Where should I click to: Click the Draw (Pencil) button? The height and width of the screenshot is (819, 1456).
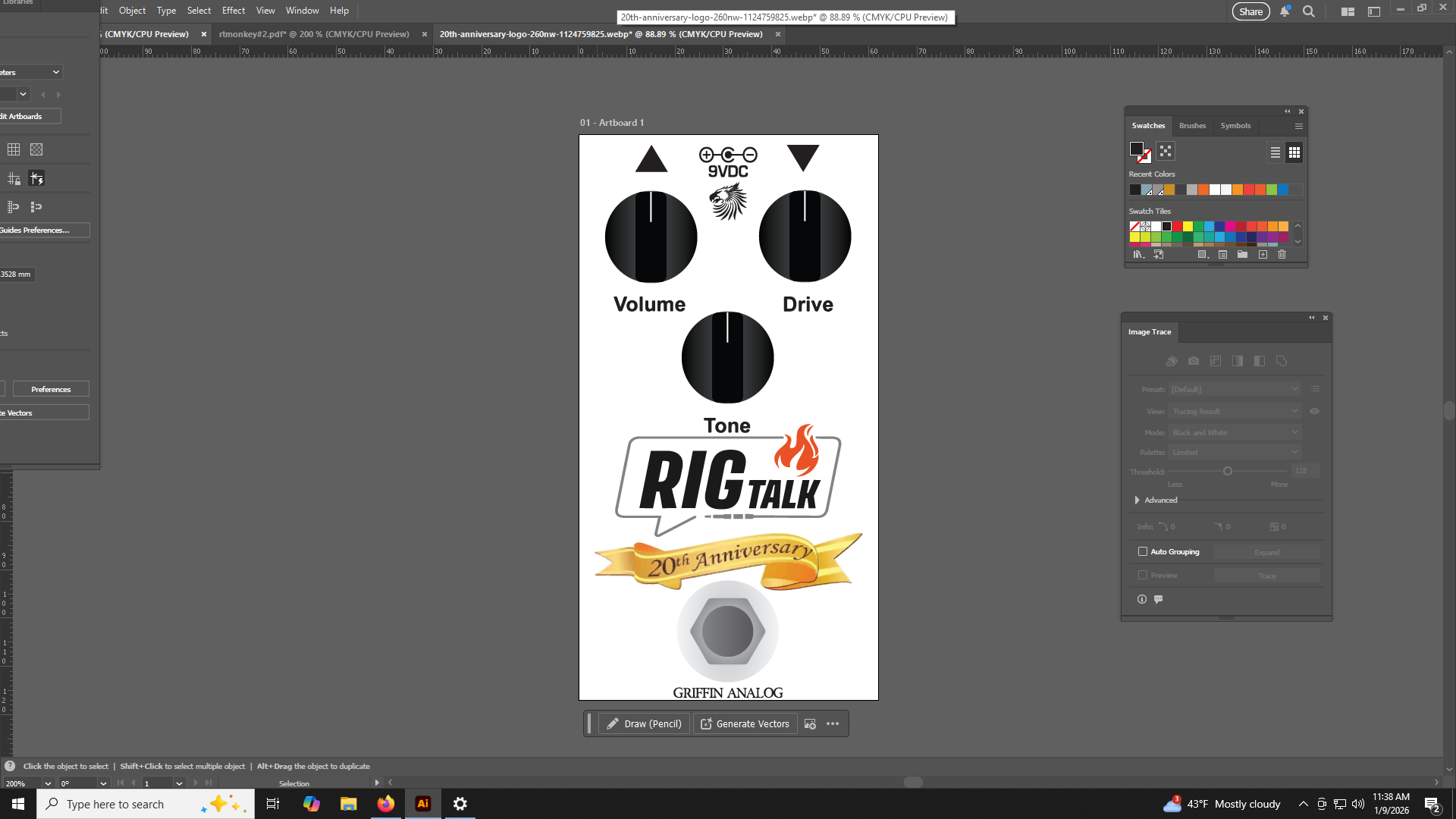pos(644,723)
